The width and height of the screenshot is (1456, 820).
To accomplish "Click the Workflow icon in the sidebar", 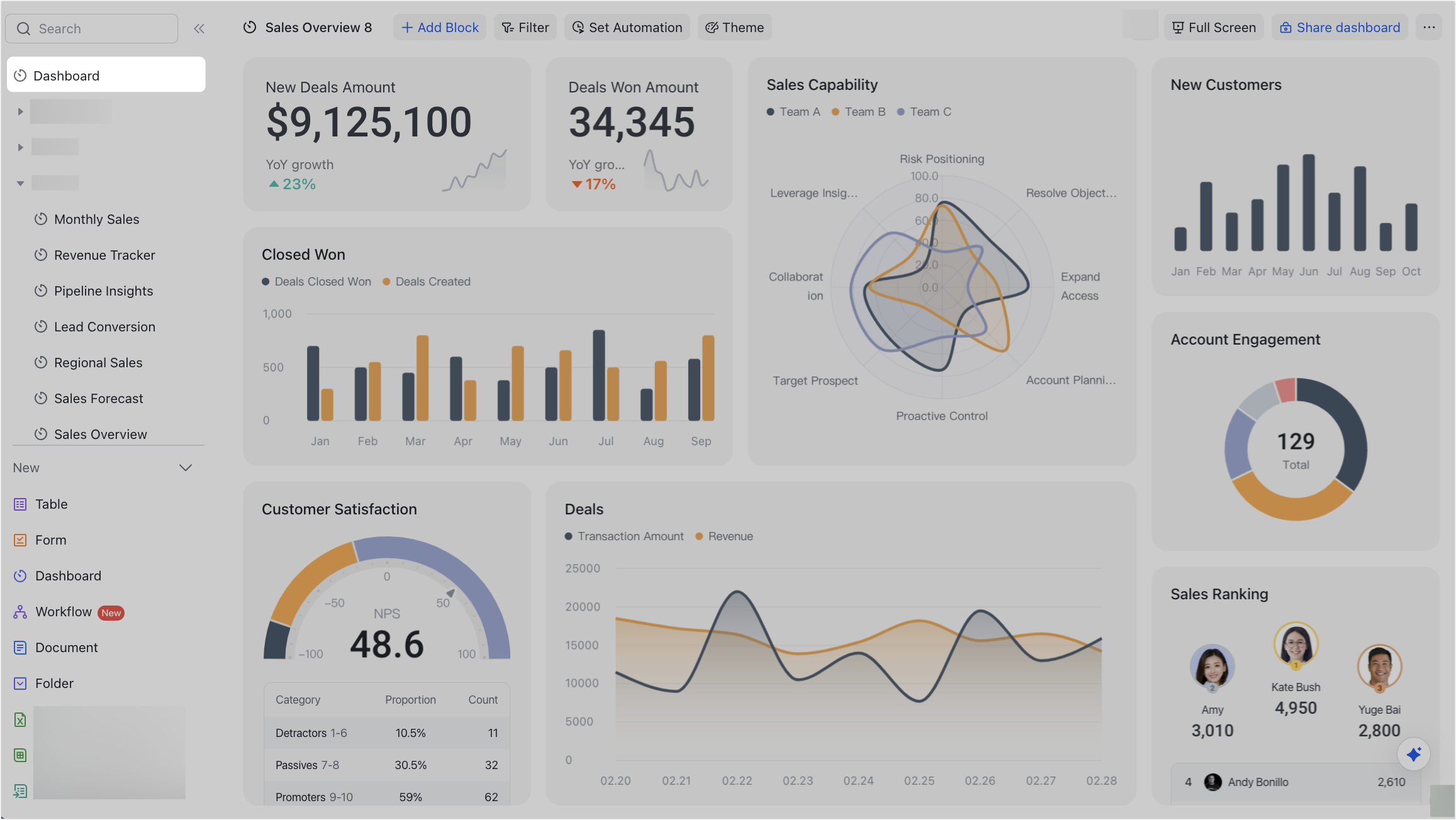I will (20, 611).
